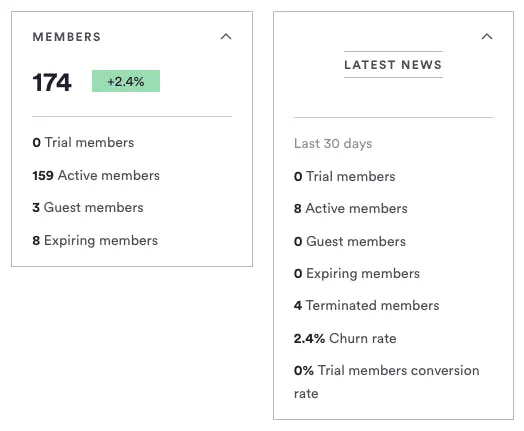The image size is (524, 431).
Task: Click the 2.4% Churn rate stat
Action: pyautogui.click(x=345, y=338)
